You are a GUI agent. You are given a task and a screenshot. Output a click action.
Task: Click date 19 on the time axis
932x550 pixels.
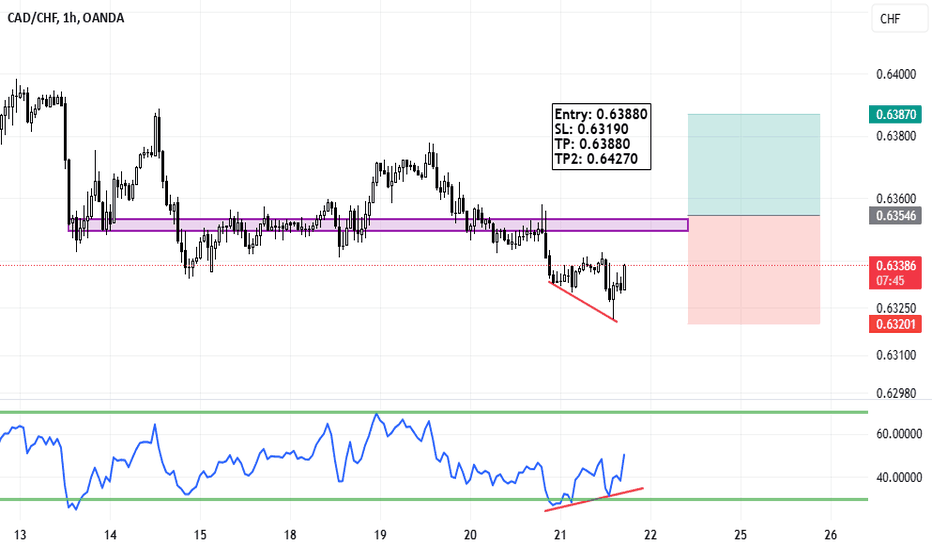(380, 535)
